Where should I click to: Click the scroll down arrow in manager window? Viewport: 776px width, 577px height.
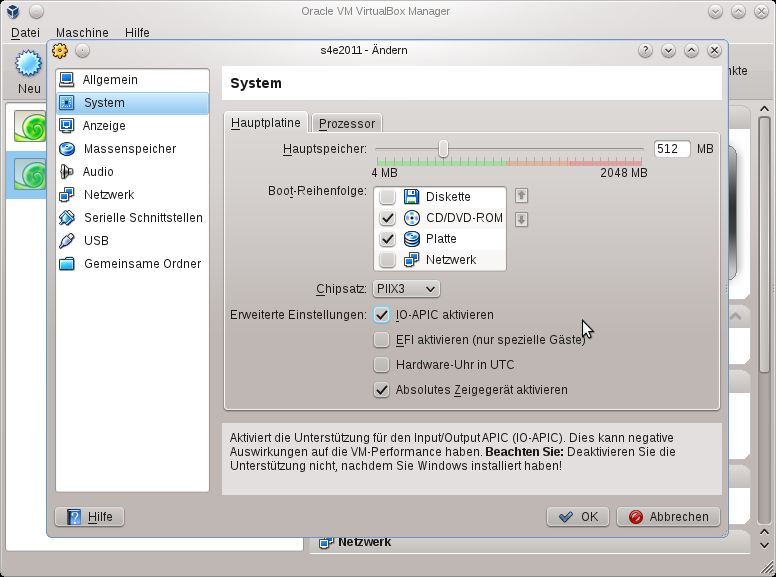pyautogui.click(x=764, y=545)
